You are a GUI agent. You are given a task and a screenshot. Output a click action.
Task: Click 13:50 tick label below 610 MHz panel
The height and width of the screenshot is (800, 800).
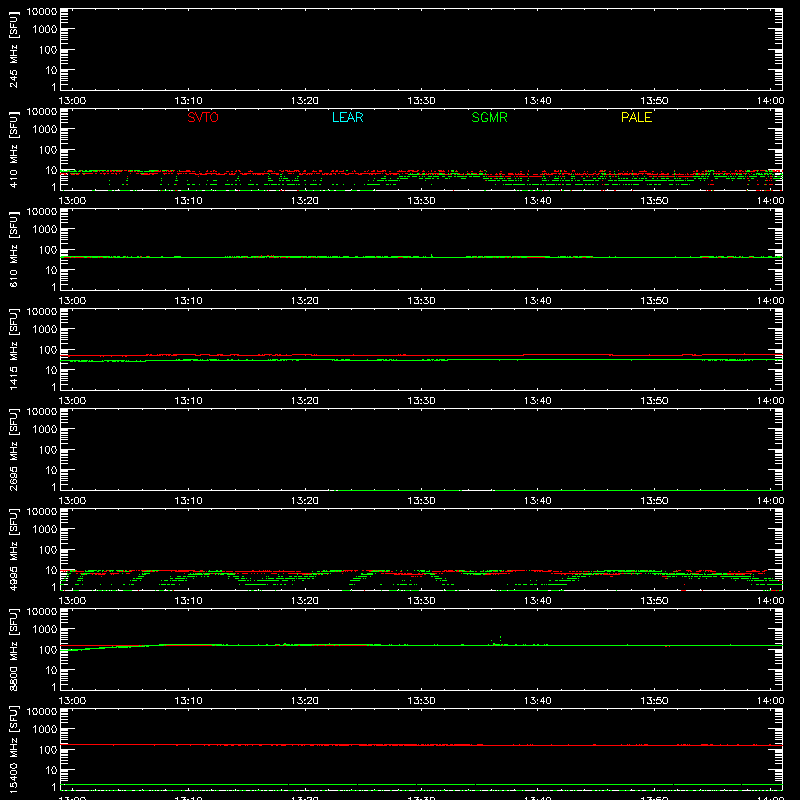(x=654, y=301)
